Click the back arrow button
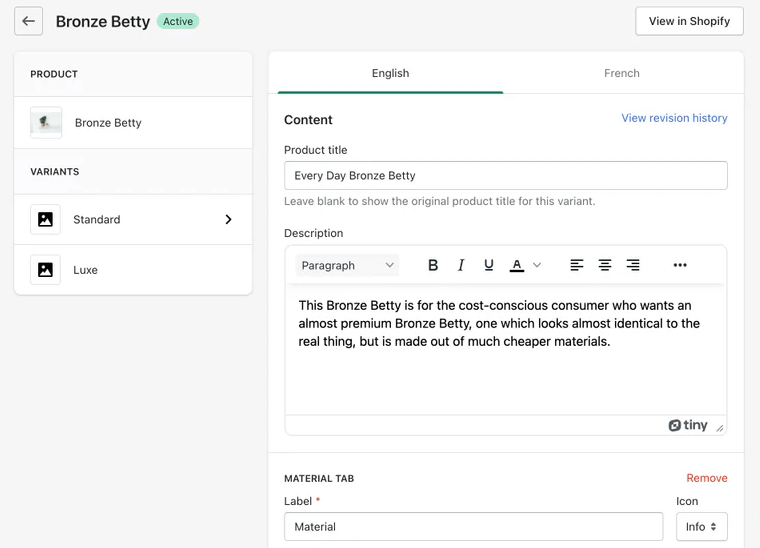 [x=28, y=21]
